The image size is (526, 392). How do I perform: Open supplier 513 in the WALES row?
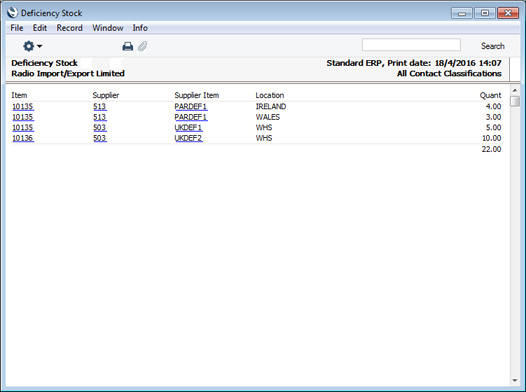pos(100,117)
